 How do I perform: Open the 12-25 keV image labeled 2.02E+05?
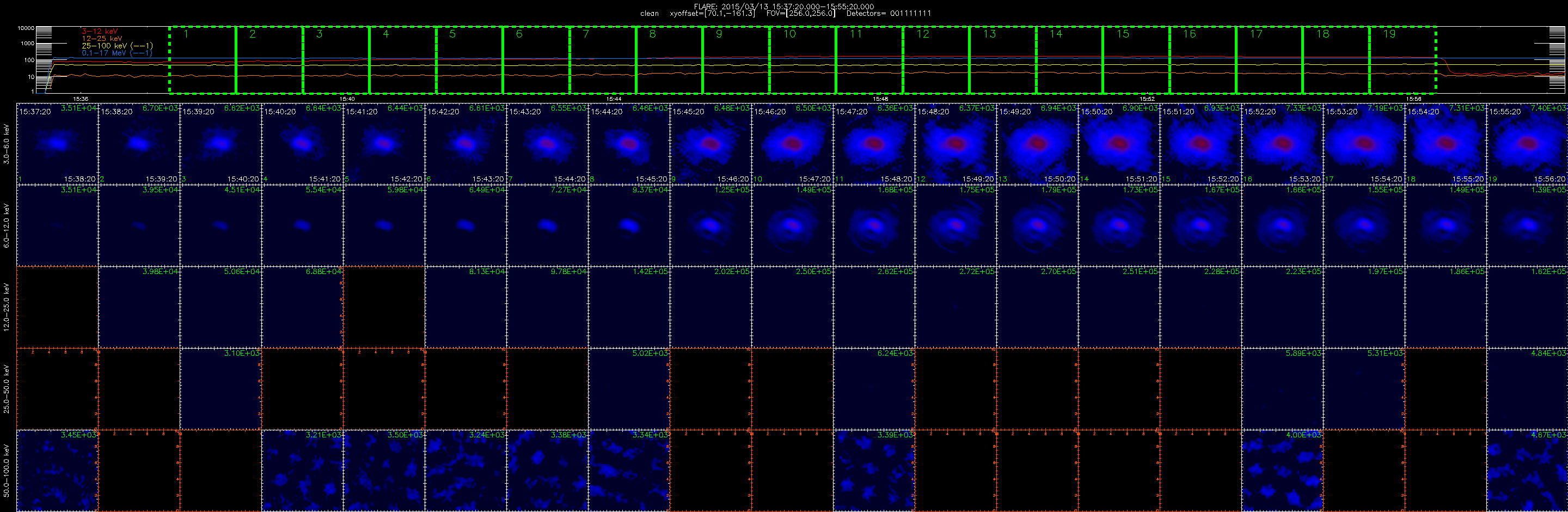click(711, 307)
